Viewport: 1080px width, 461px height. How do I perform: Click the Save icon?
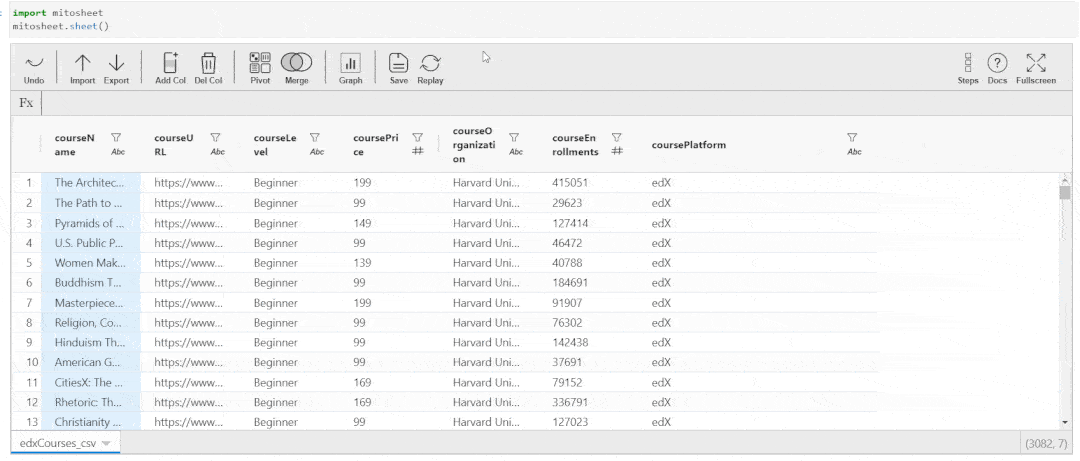(x=399, y=63)
